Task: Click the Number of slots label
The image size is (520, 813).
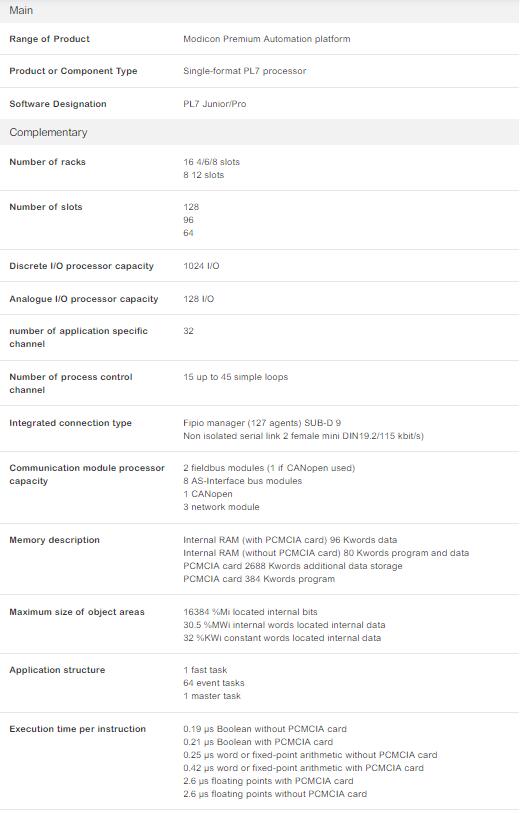Action: pyautogui.click(x=46, y=207)
